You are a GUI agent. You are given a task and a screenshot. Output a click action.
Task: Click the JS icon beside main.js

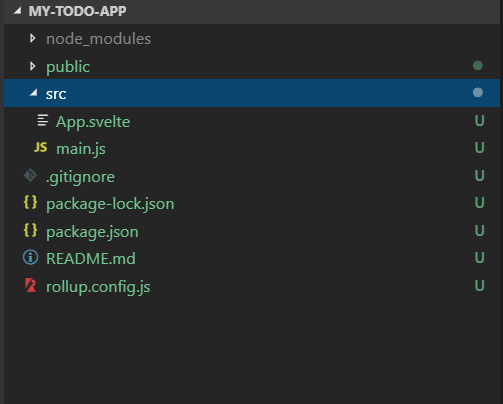click(40, 147)
